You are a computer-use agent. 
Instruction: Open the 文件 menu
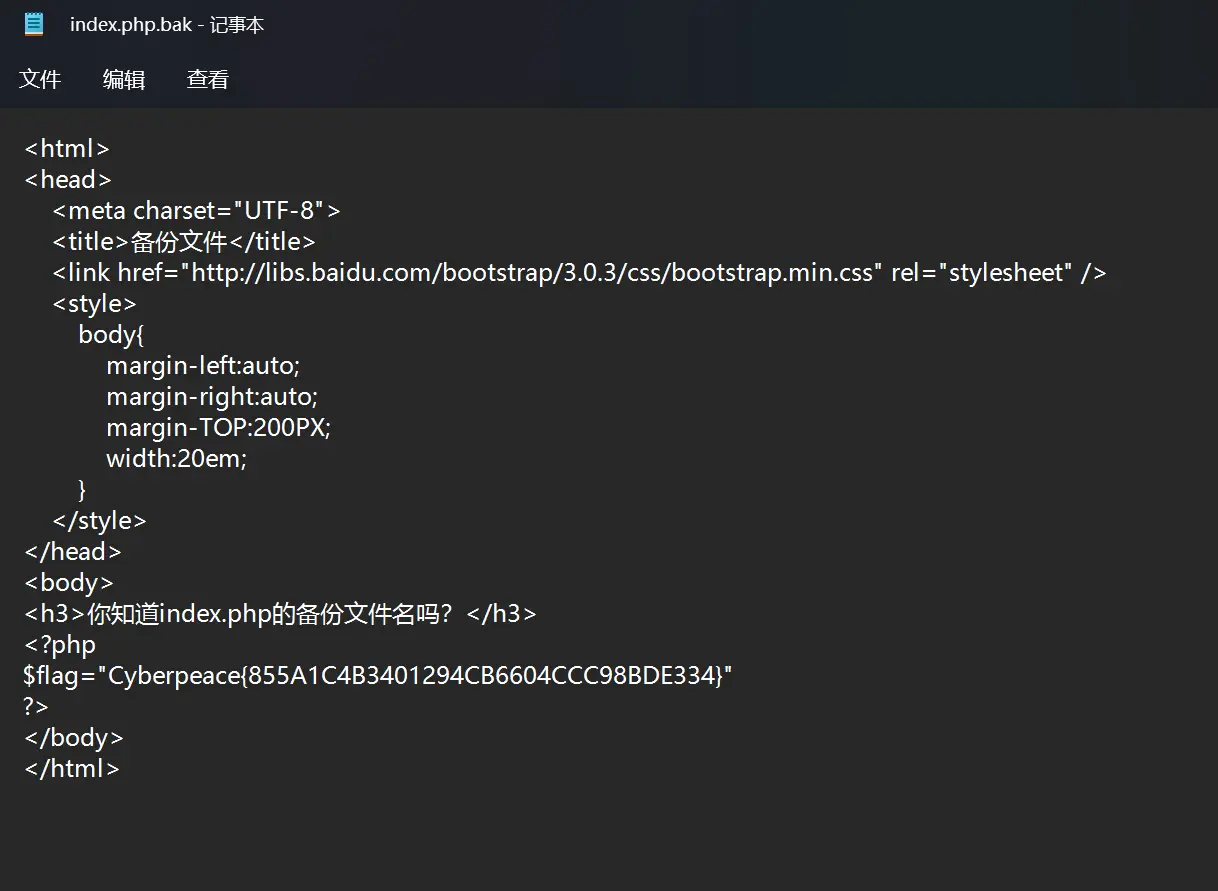point(40,79)
